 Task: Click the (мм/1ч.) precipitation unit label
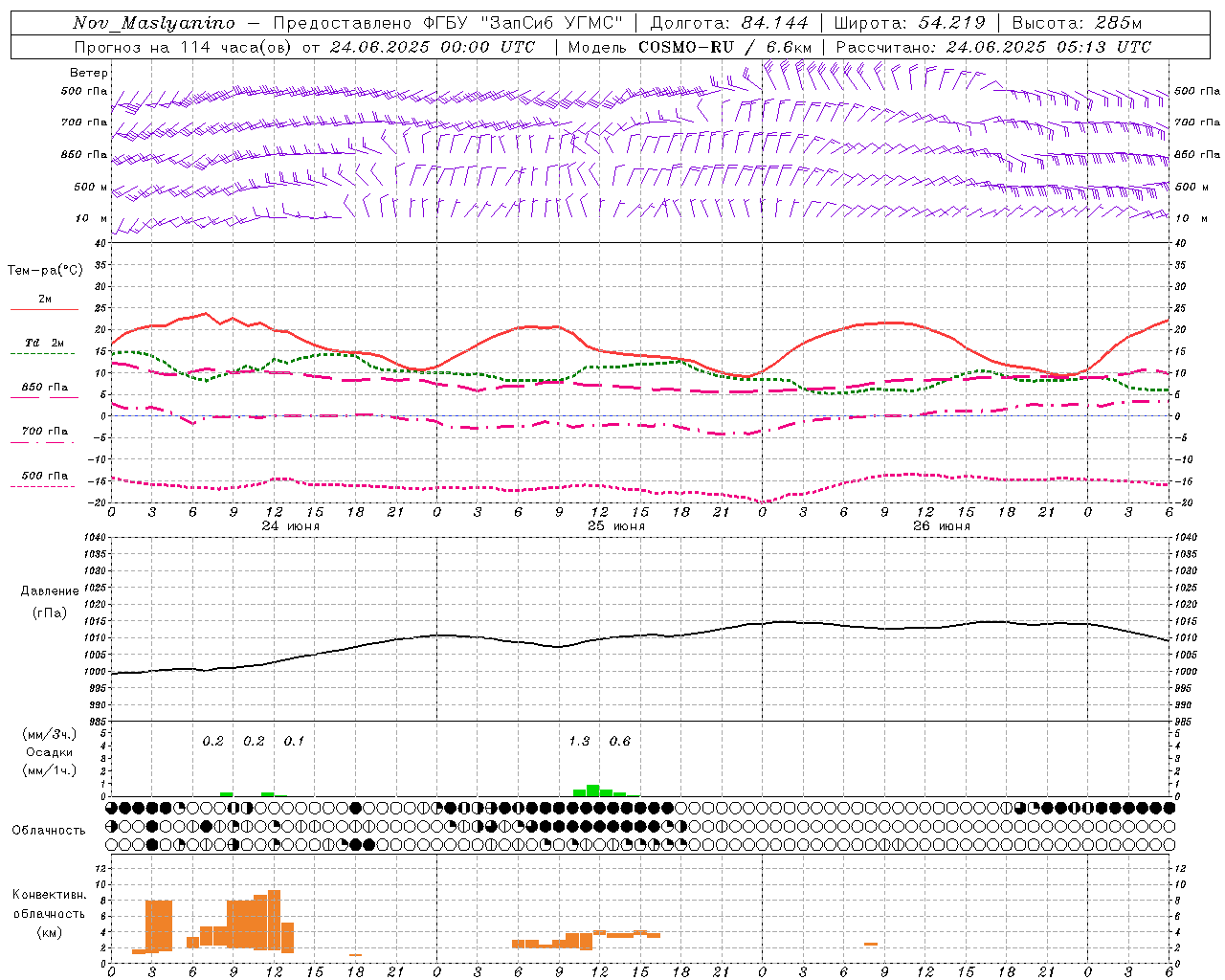pyautogui.click(x=50, y=770)
